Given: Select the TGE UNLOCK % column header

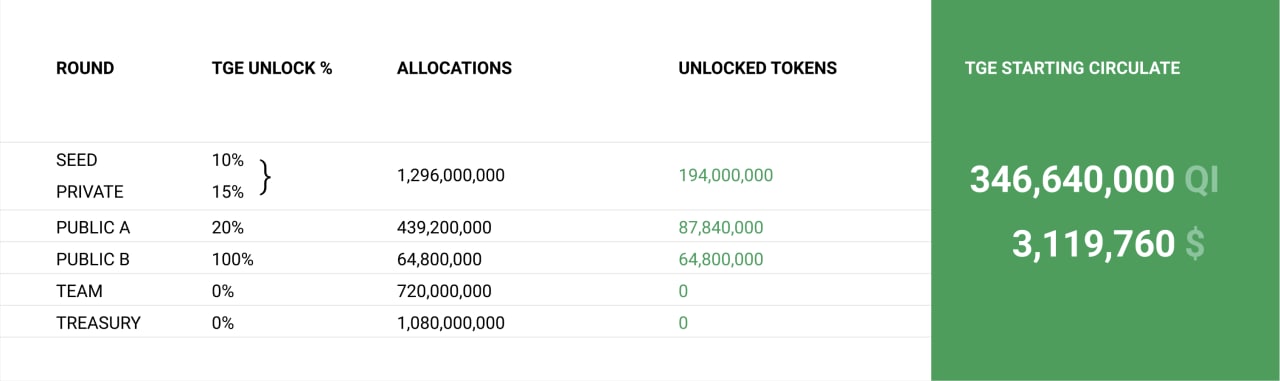Looking at the screenshot, I should (272, 69).
